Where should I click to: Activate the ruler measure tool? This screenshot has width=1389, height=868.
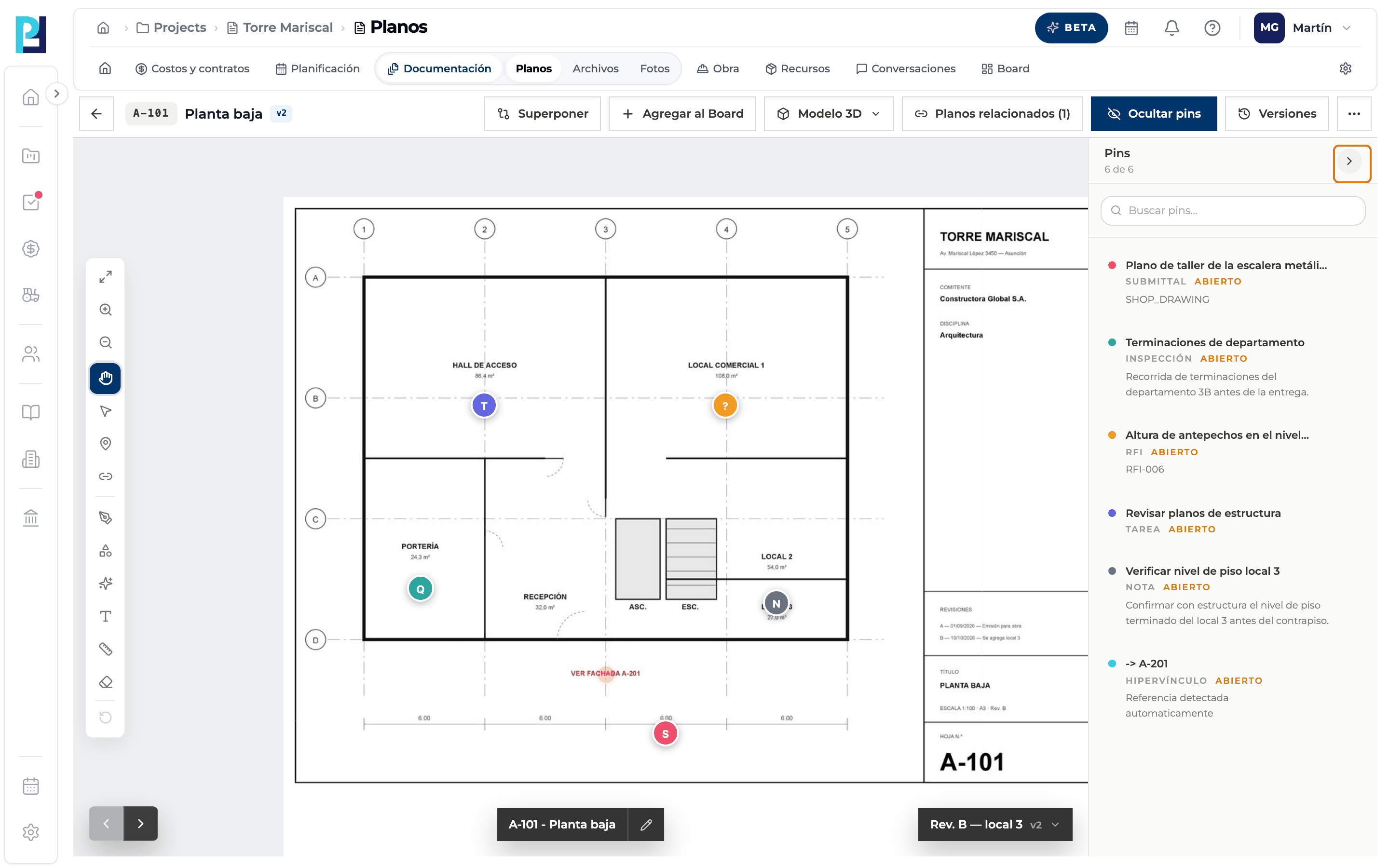point(105,649)
